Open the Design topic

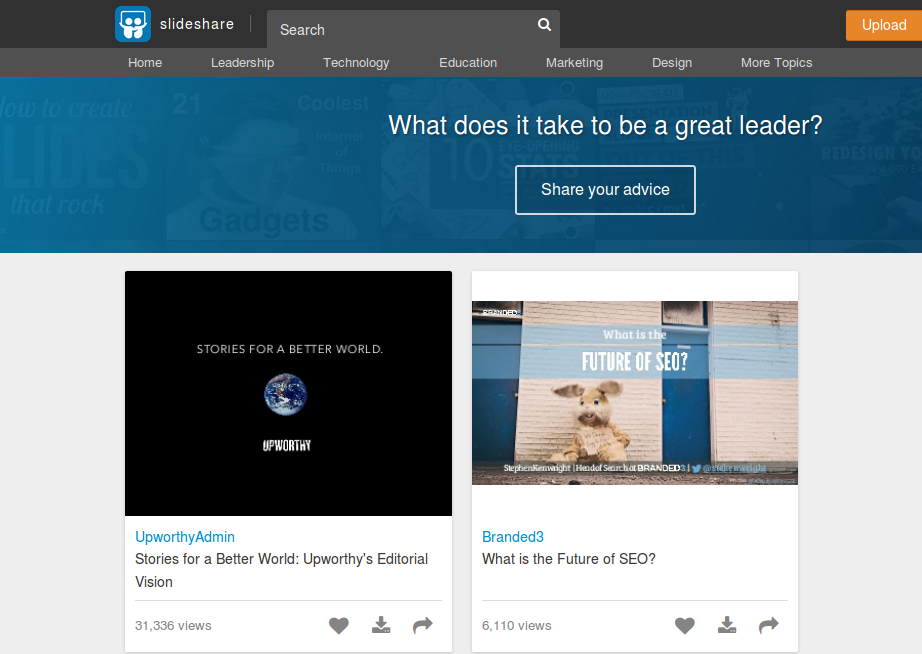[672, 63]
